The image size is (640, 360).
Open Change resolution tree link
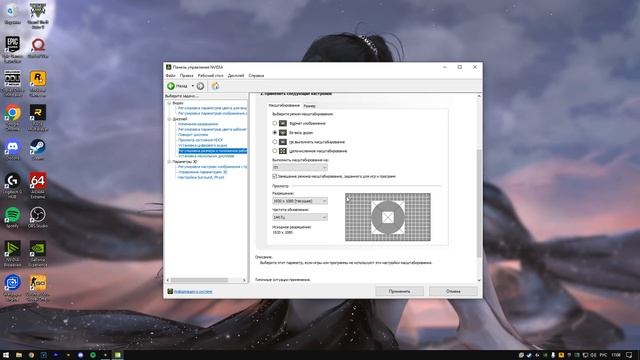pos(198,124)
